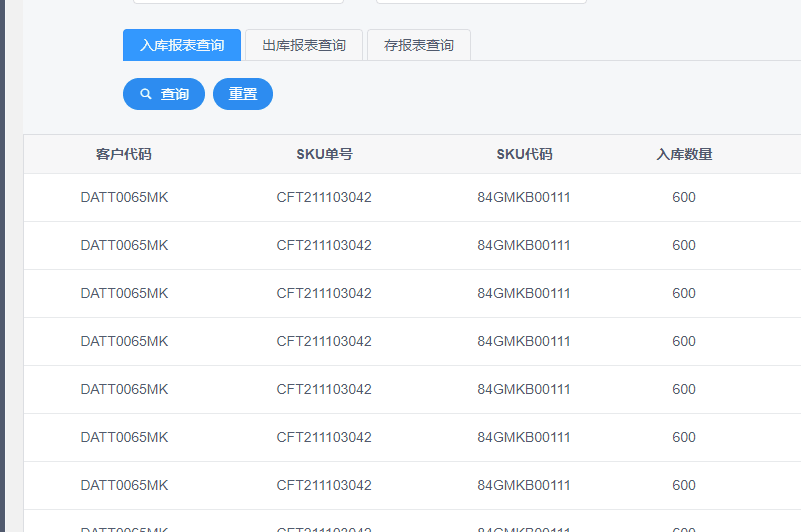Open the 出库报表查询 tab
The height and width of the screenshot is (532, 801).
(x=304, y=45)
